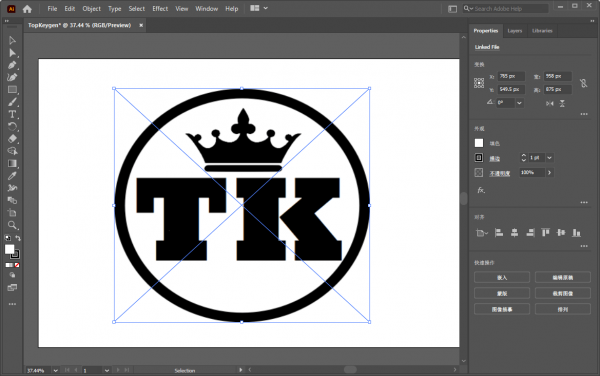Flip vertically in Transform section
The width and height of the screenshot is (600, 376).
[x=562, y=103]
